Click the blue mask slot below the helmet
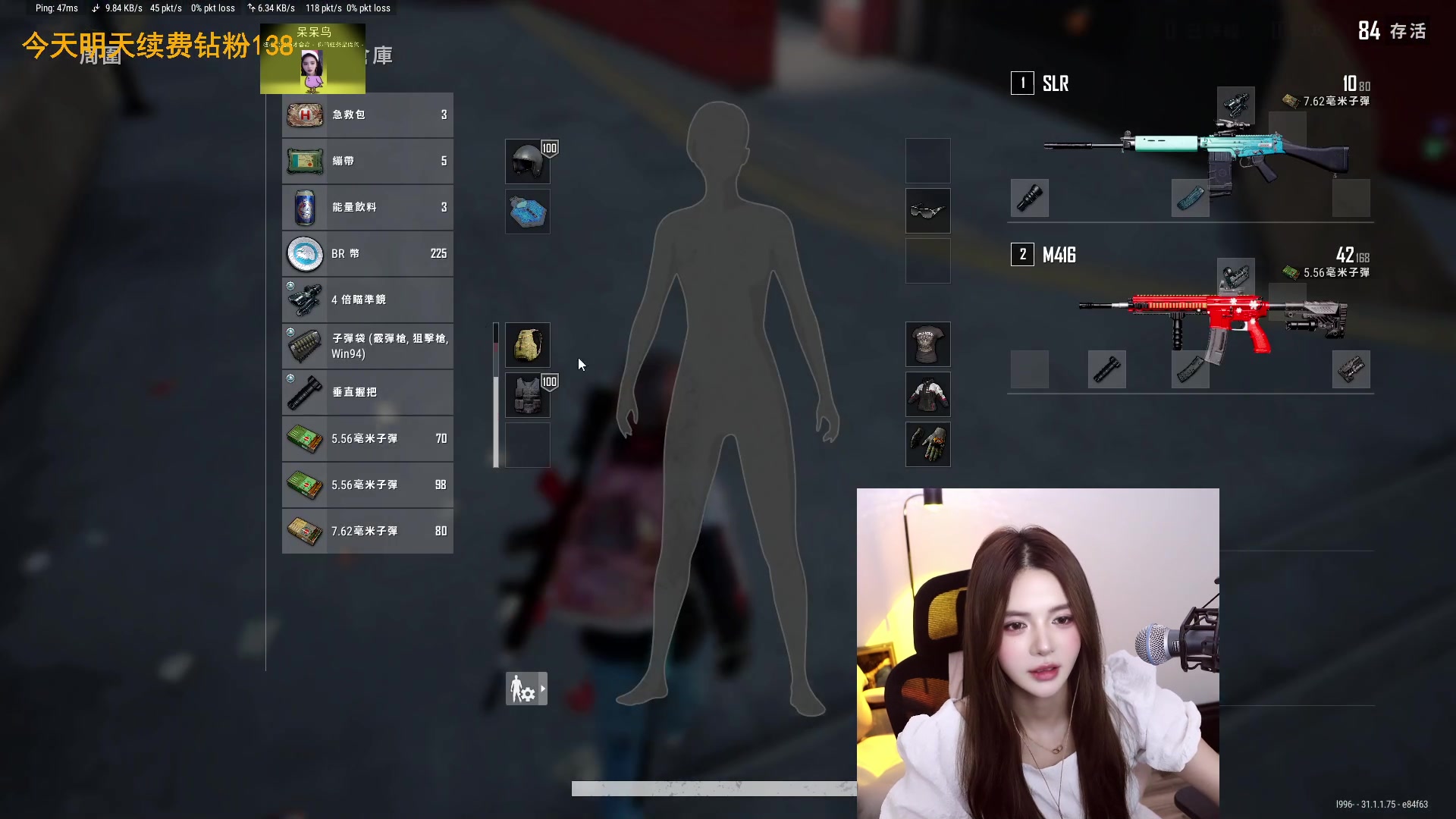The image size is (1456, 819). 528,211
